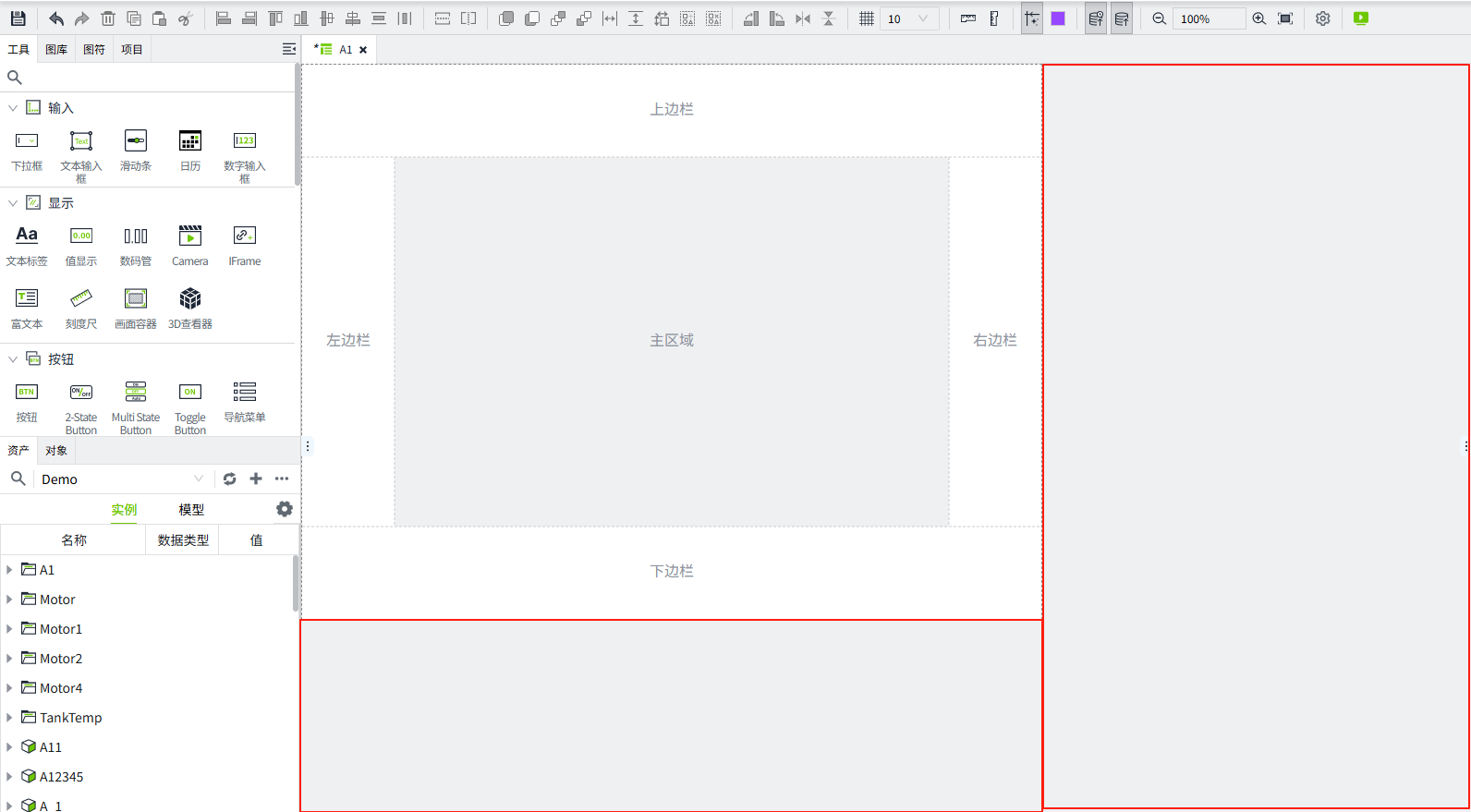1471x812 pixels.
Task: Expand the Motor1 tree folder
Action: coord(9,629)
